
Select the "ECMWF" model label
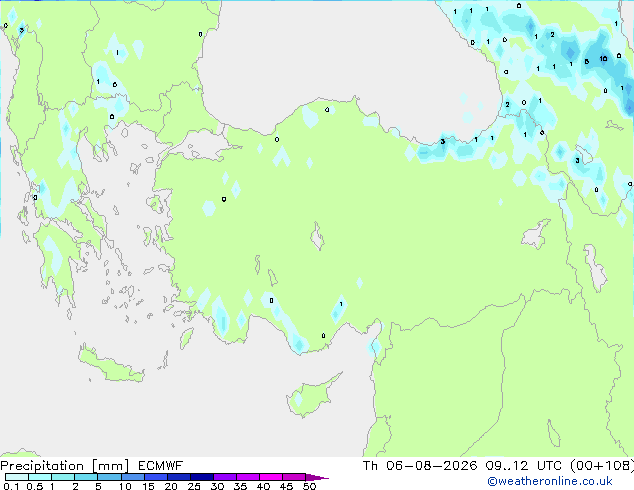coord(161,466)
